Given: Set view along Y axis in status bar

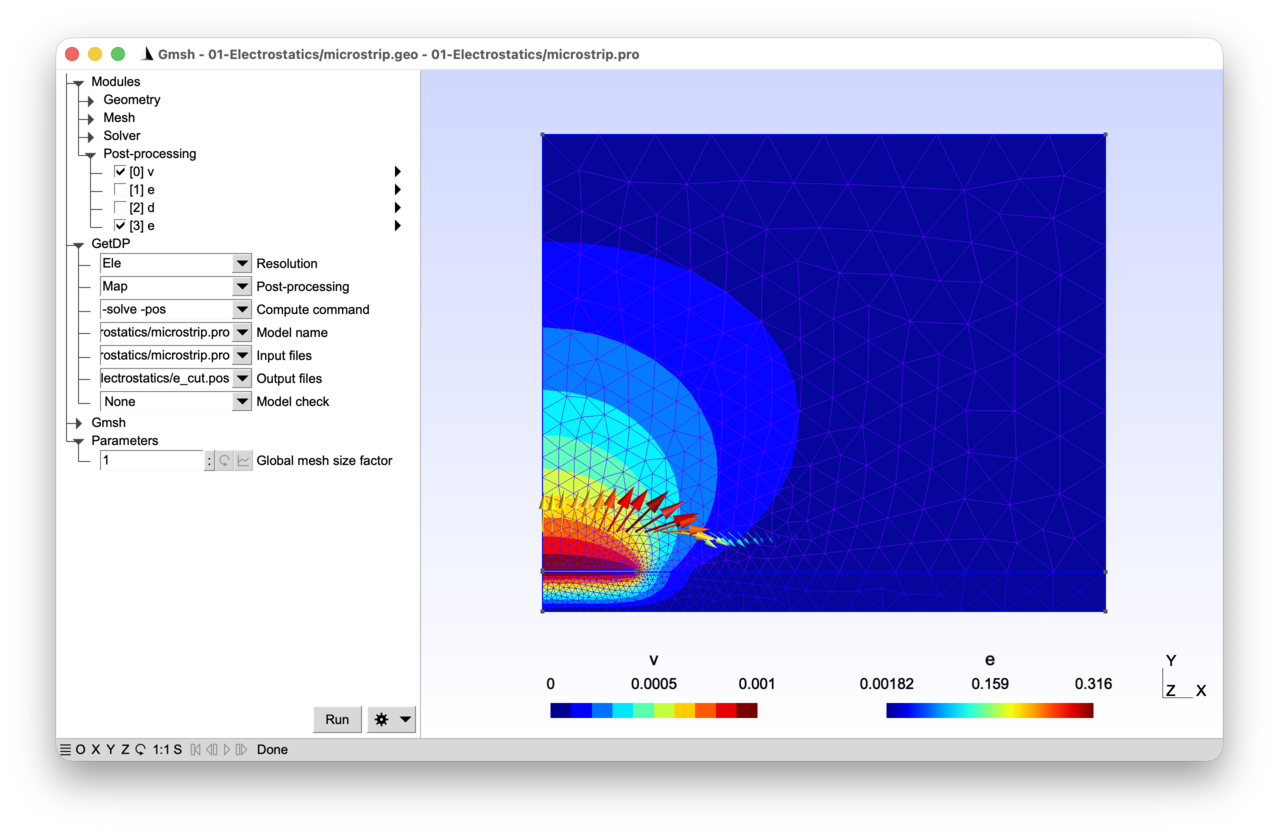Looking at the screenshot, I should tap(110, 749).
